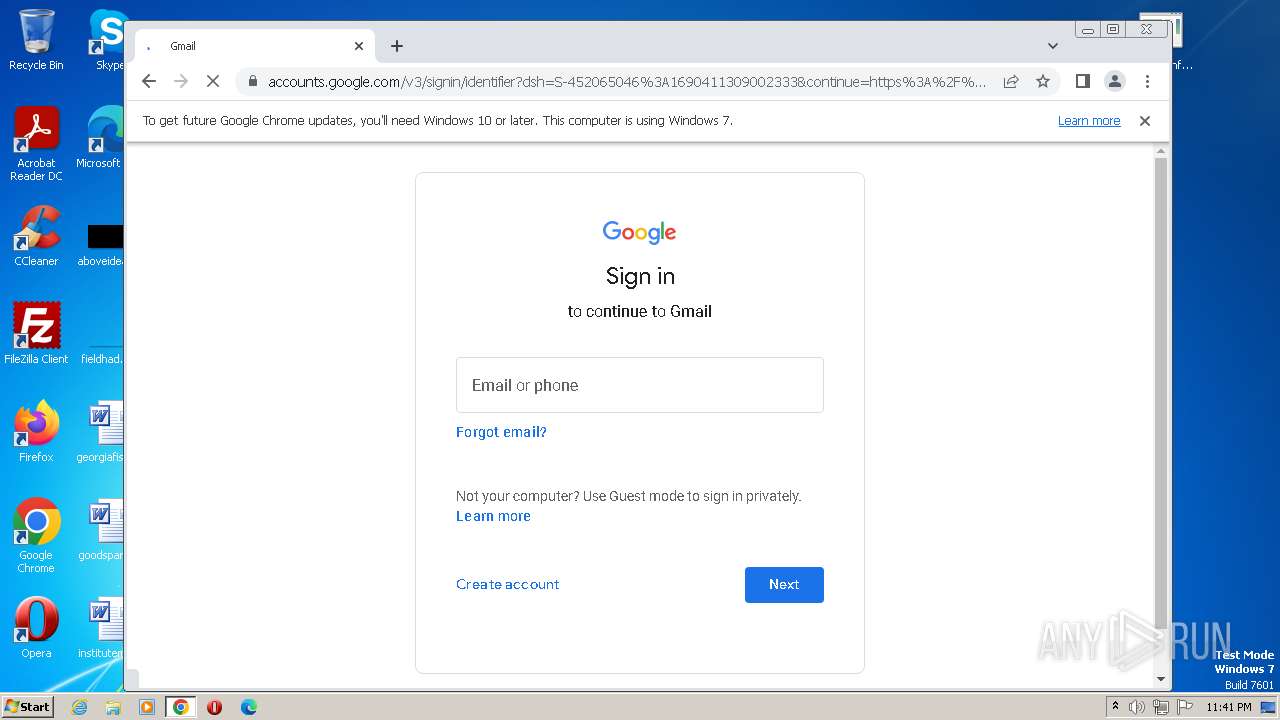Viewport: 1280px width, 720px height.
Task: Stop loading the page
Action: [213, 81]
